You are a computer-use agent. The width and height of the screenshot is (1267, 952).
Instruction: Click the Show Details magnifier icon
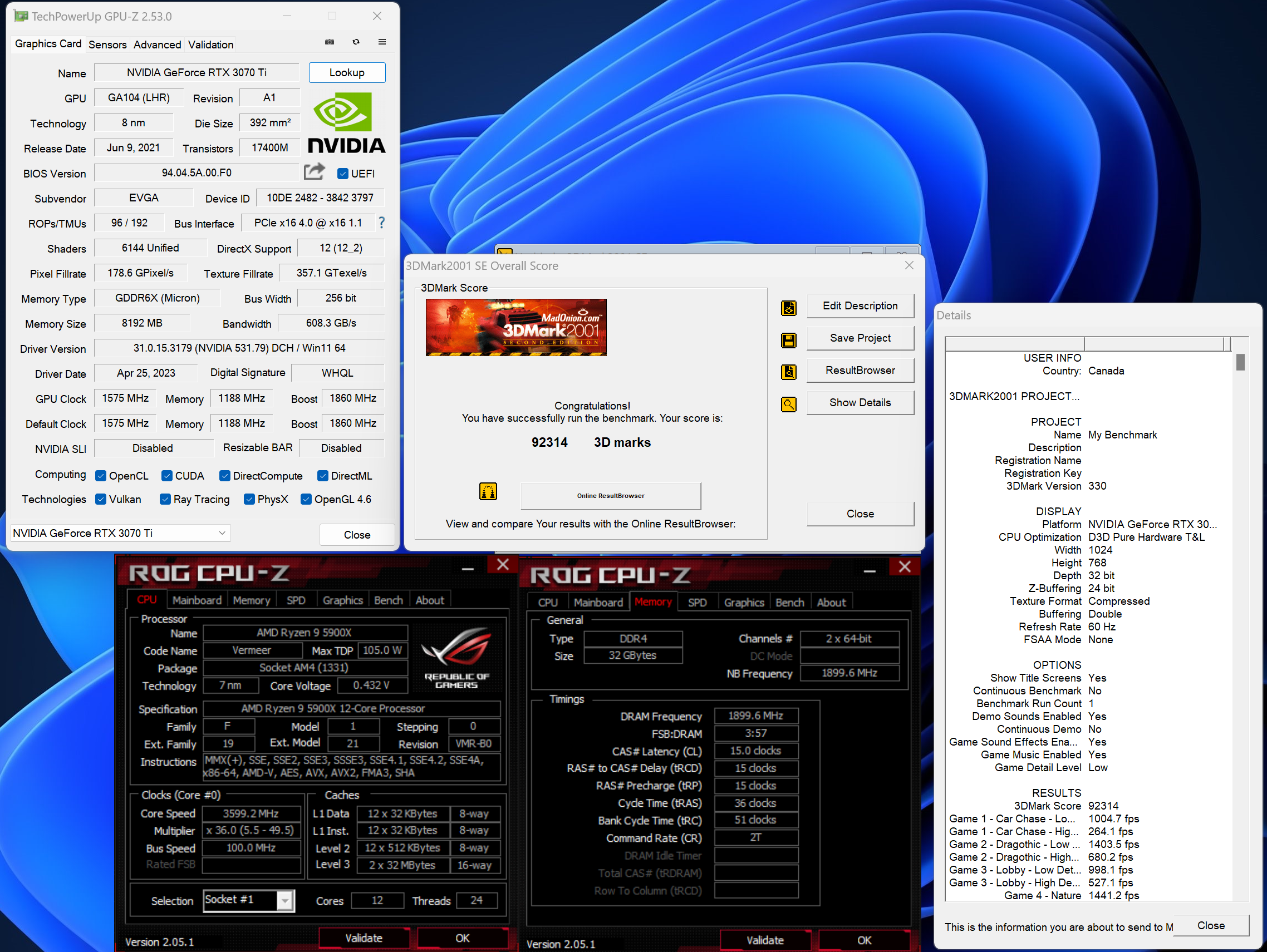789,405
